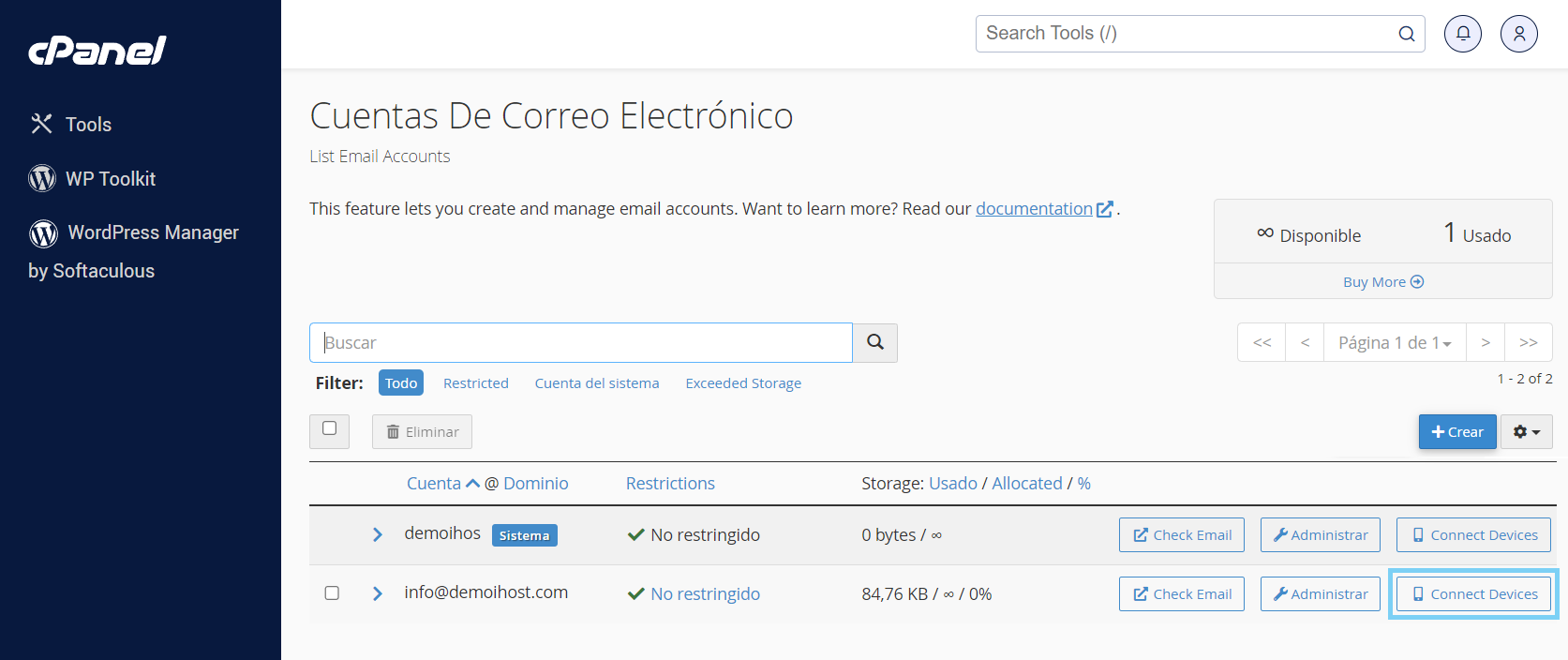1568x660 pixels.
Task: Select the Exceeded Storage filter
Action: 742,383
